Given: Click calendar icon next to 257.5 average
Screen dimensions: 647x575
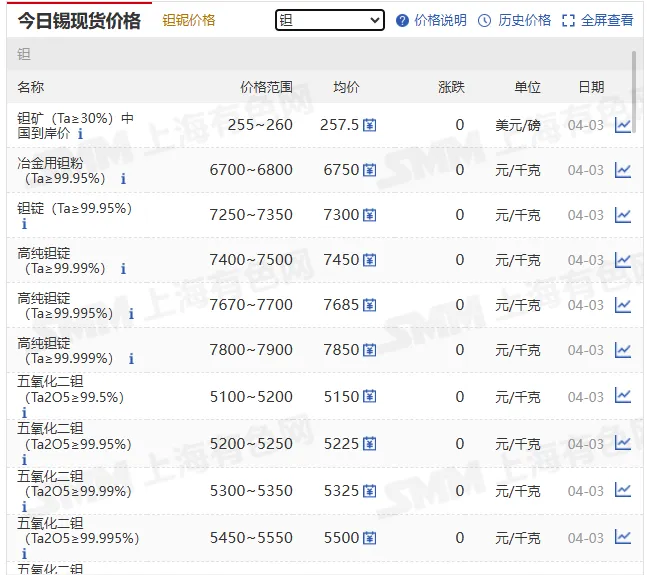Looking at the screenshot, I should pos(369,125).
